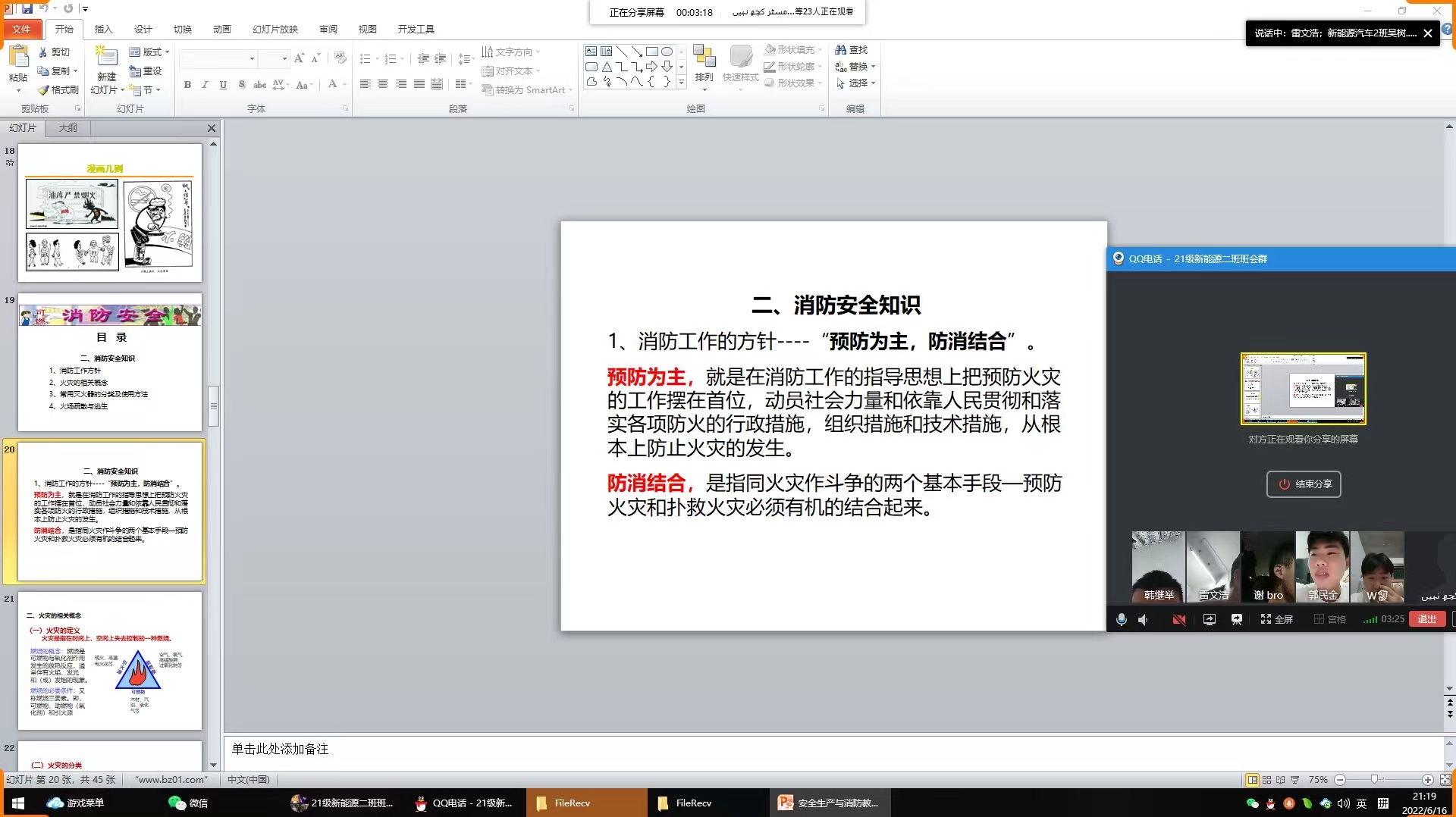Click the Cut (剪切) icon
1456x817 pixels.
pyautogui.click(x=43, y=52)
